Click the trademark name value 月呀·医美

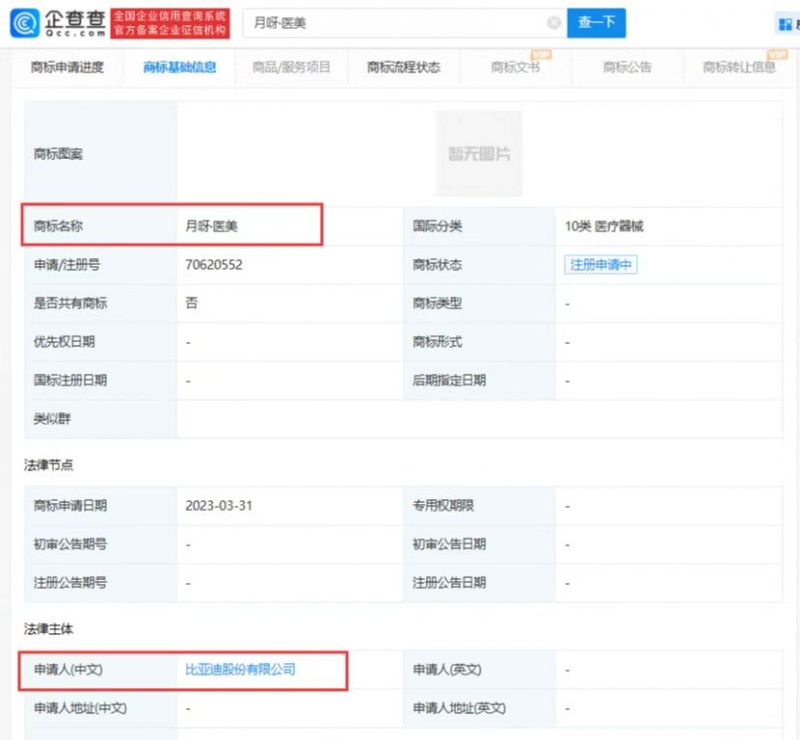point(211,226)
